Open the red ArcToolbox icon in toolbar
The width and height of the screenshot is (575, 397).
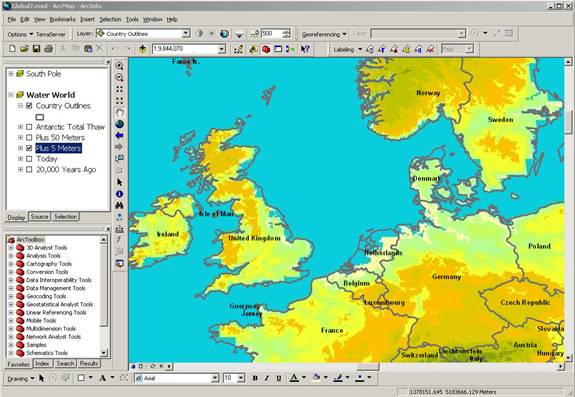click(266, 49)
